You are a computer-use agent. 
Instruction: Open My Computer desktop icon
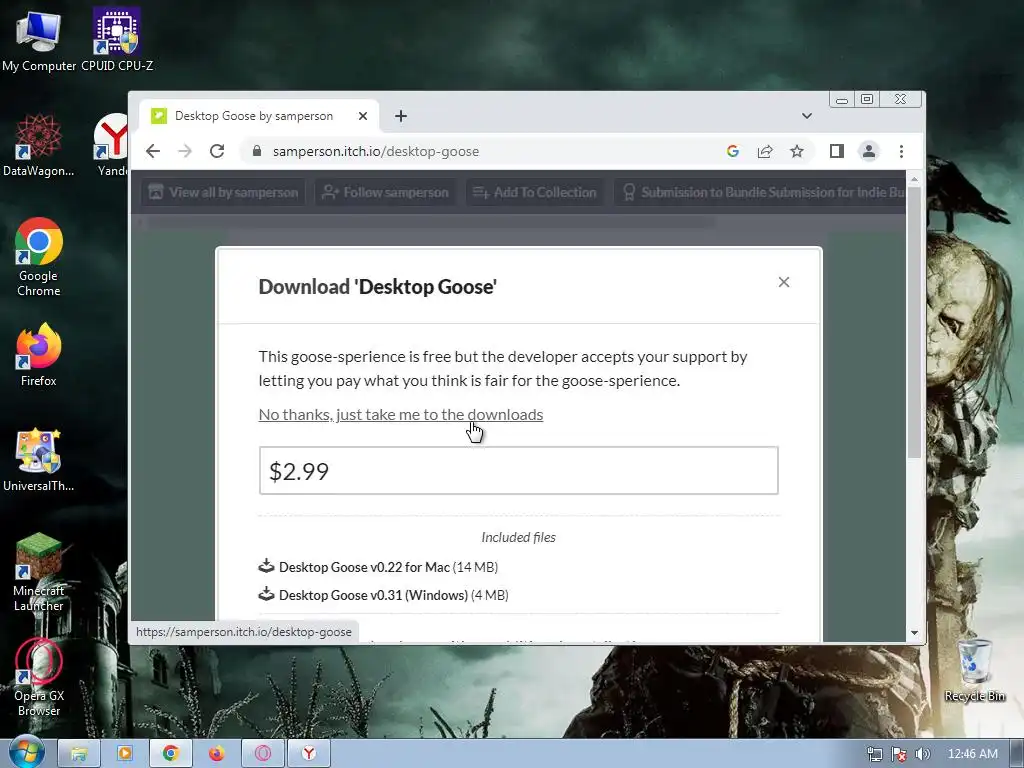[39, 40]
